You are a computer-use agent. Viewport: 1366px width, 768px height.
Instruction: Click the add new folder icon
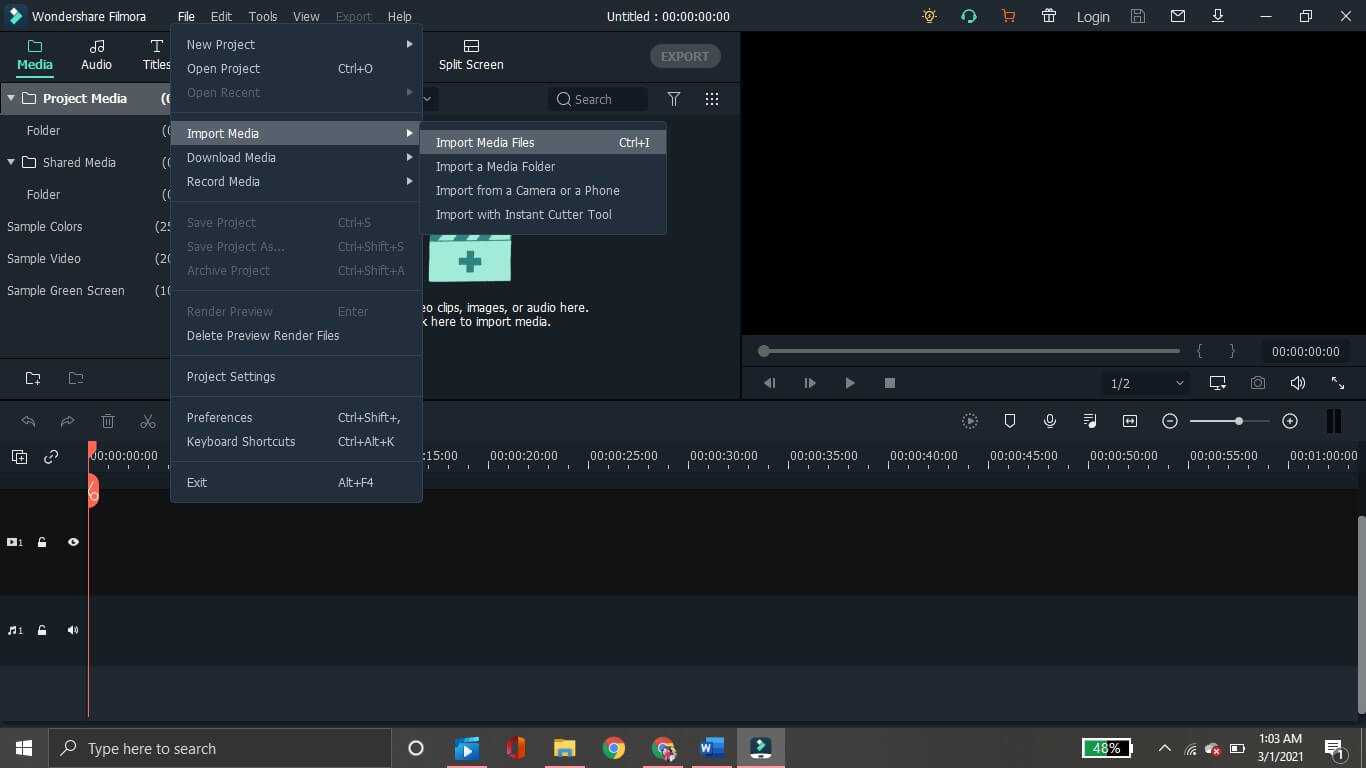coord(33,378)
